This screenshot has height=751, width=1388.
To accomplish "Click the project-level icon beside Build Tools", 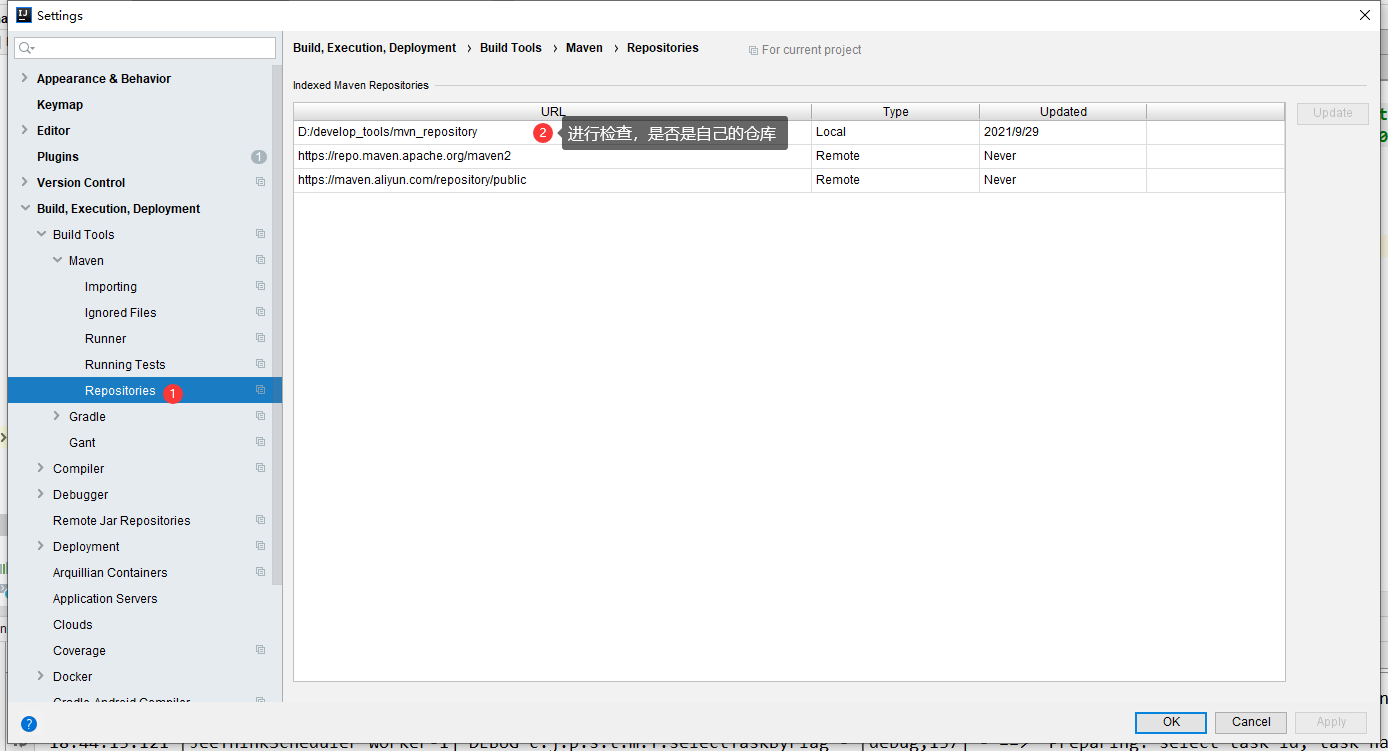I will [260, 234].
